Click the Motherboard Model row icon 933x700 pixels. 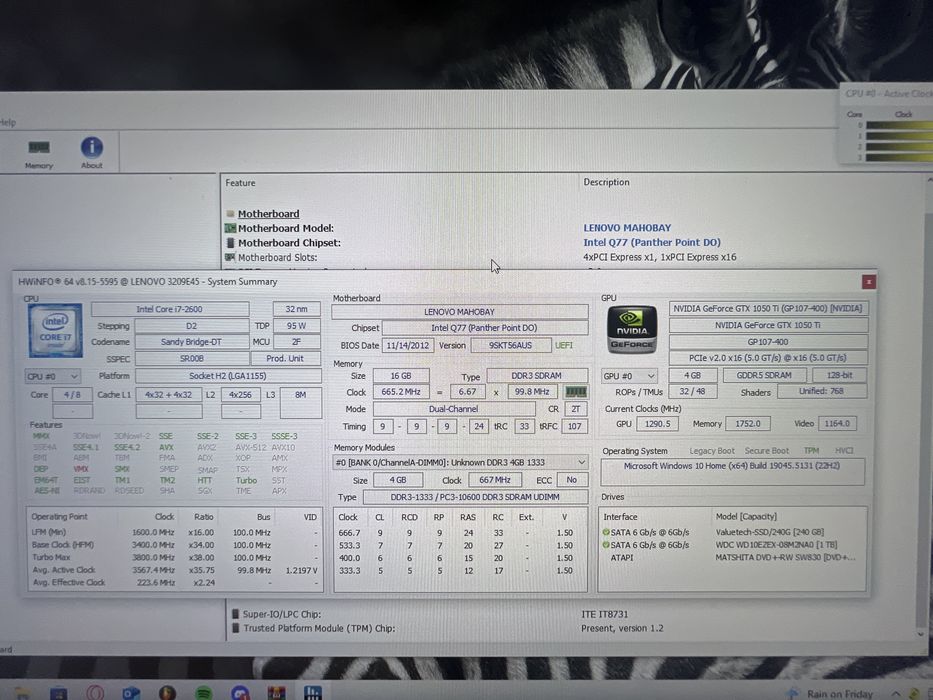click(230, 228)
